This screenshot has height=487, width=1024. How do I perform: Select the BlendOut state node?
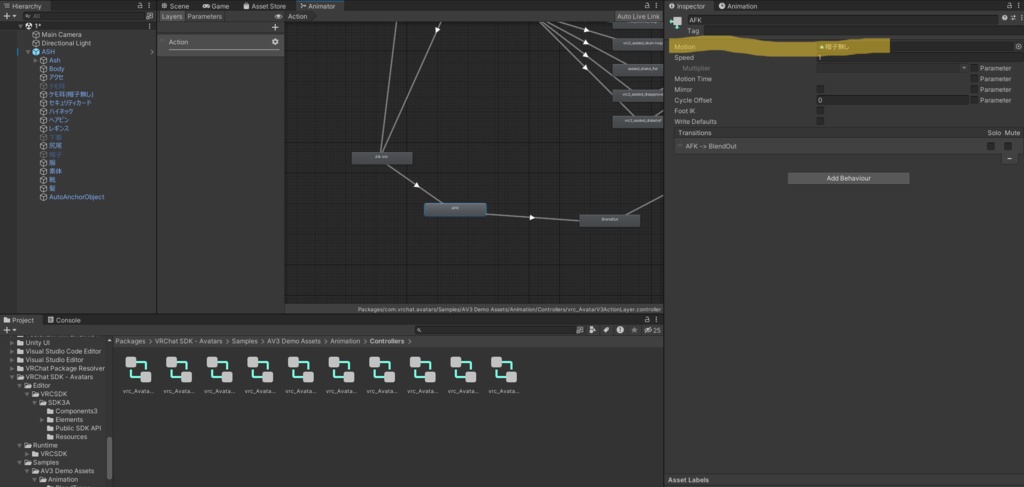point(609,220)
